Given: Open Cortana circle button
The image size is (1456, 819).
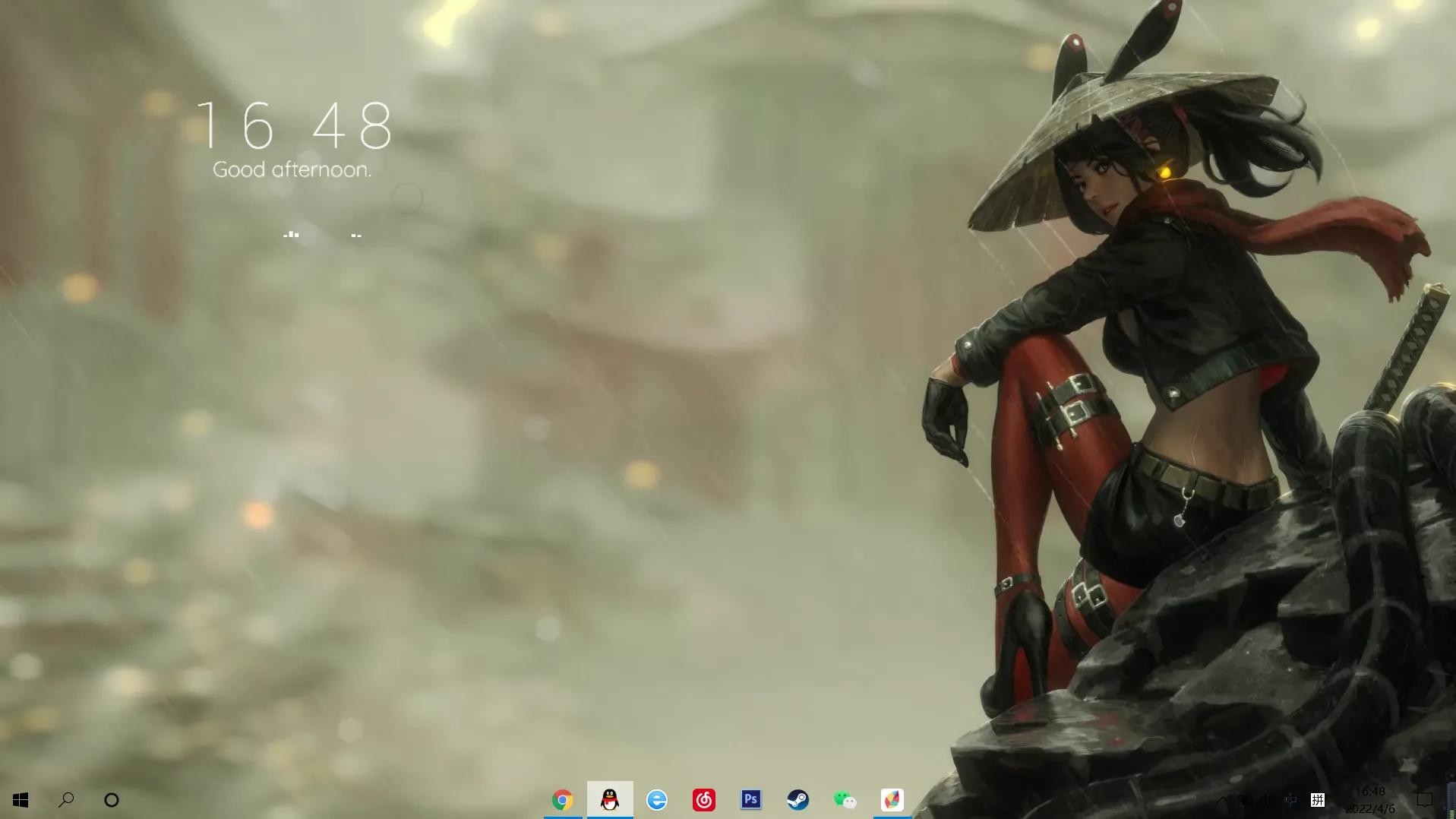Looking at the screenshot, I should point(112,800).
